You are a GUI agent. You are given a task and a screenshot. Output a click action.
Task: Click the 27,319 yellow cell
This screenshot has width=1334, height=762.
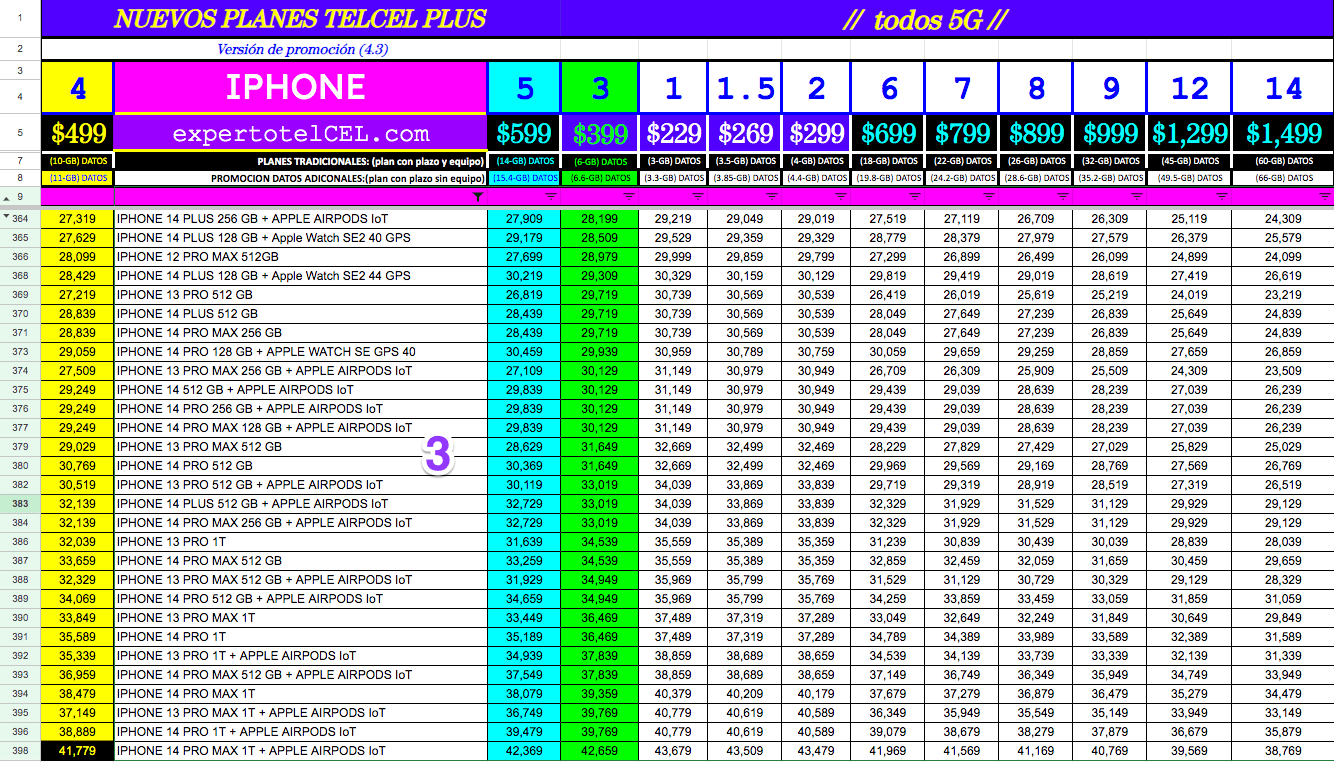pos(78,219)
